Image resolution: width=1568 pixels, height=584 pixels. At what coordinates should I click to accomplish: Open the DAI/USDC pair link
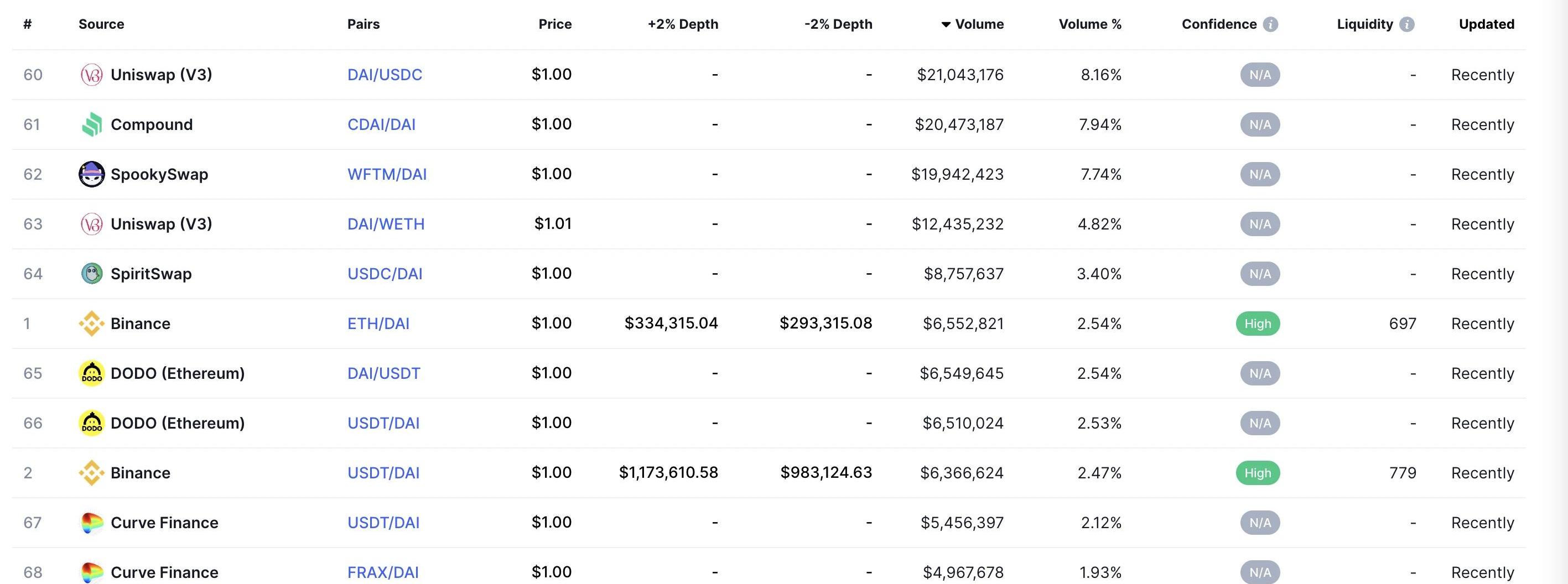click(x=385, y=75)
